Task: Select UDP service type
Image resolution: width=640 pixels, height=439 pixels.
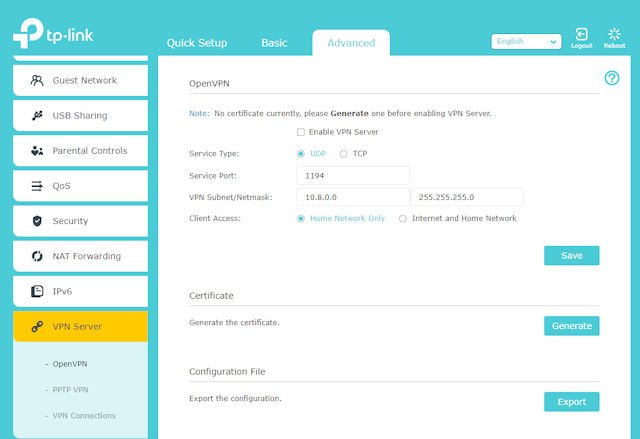Action: point(301,154)
